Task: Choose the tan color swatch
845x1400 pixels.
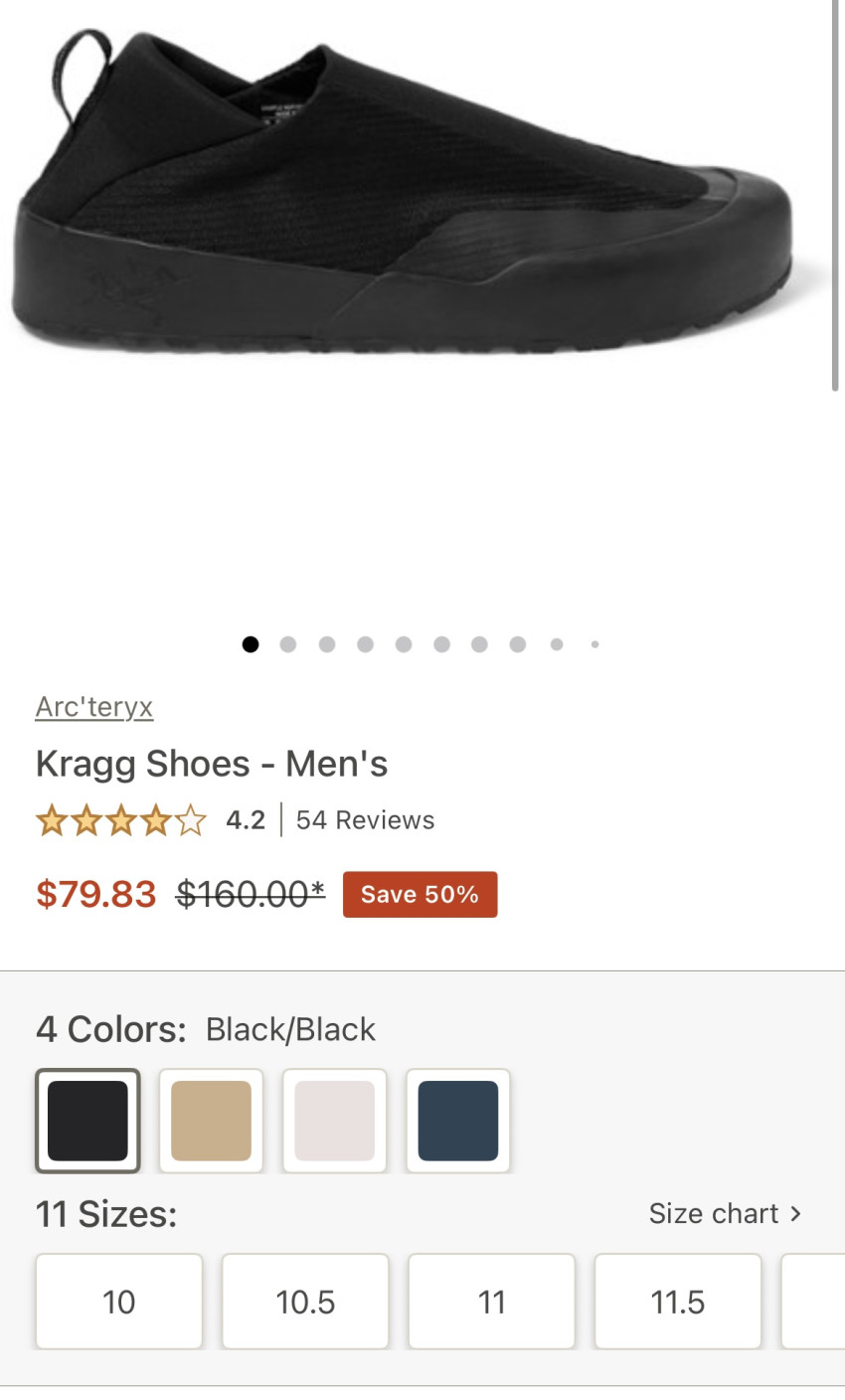Action: tap(211, 1121)
